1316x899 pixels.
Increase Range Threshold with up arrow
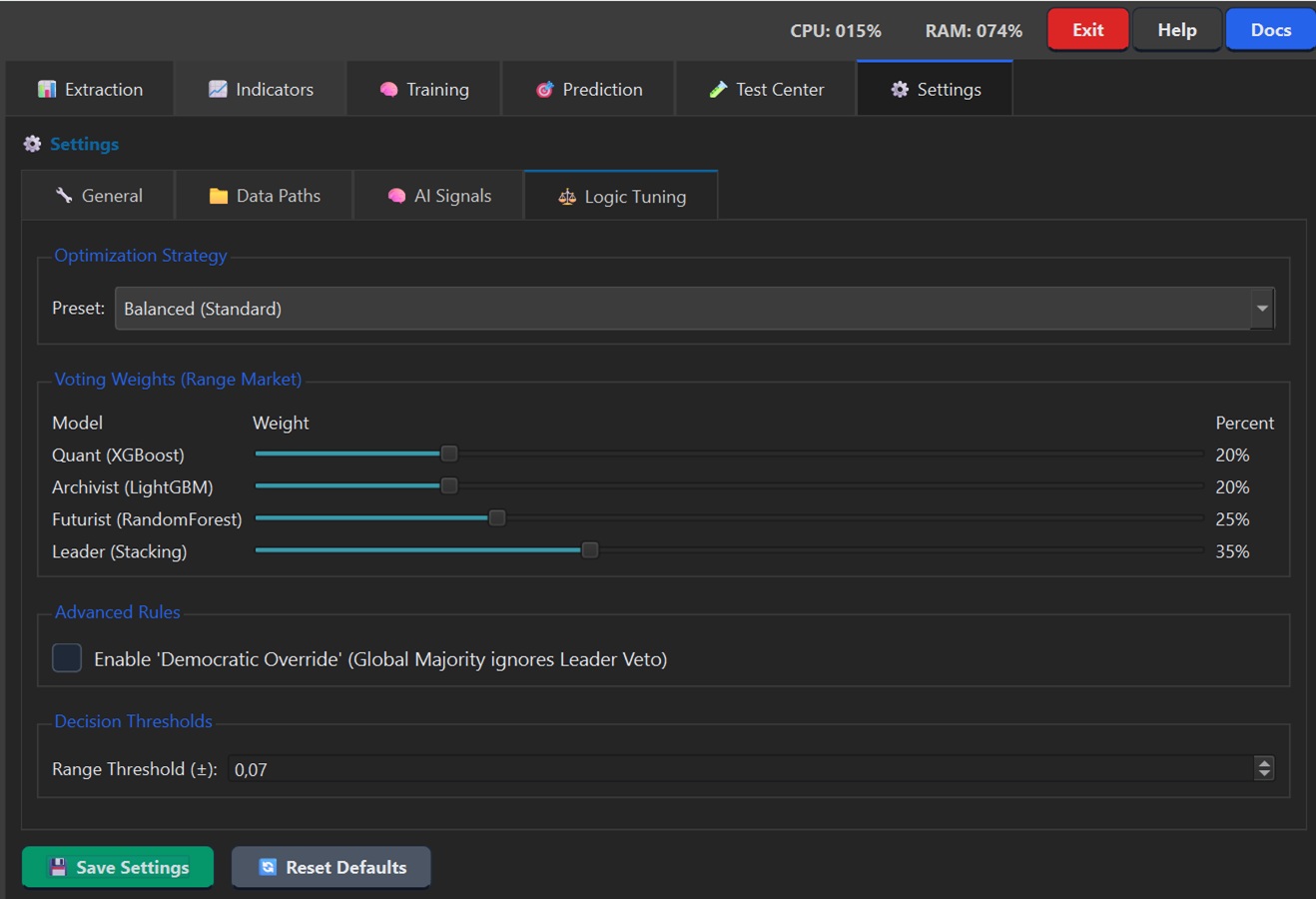tap(1264, 762)
